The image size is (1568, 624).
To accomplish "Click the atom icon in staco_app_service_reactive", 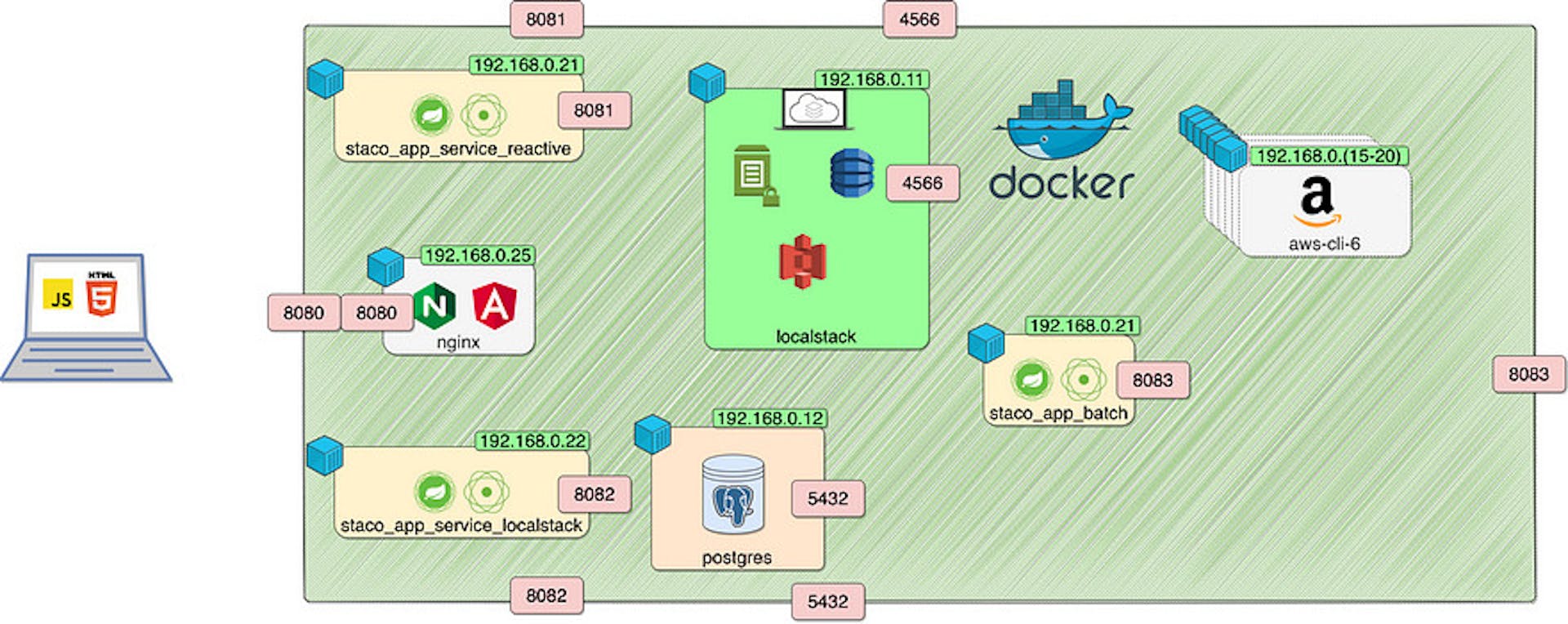I will [x=483, y=115].
